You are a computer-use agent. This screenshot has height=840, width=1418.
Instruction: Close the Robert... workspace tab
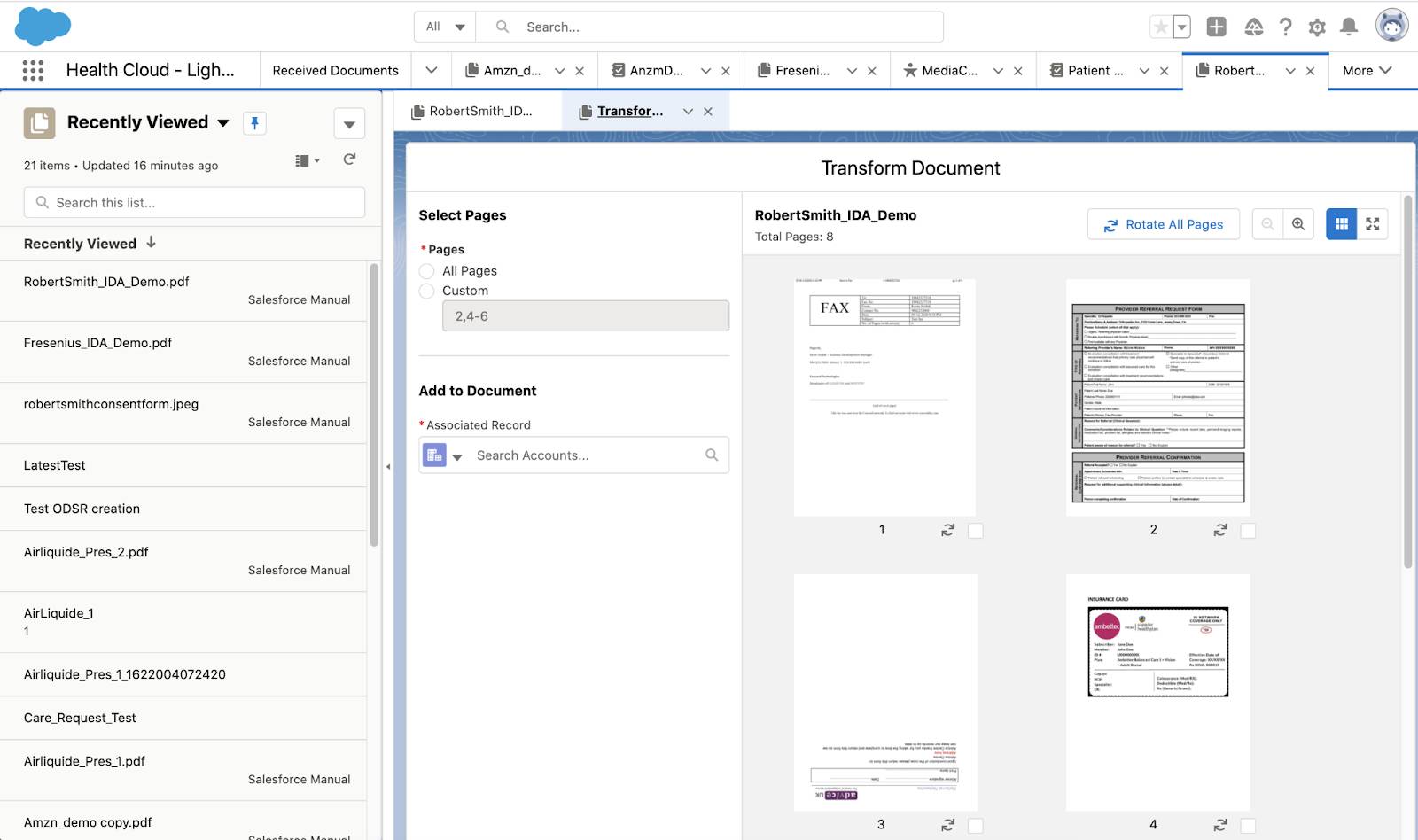(1311, 71)
